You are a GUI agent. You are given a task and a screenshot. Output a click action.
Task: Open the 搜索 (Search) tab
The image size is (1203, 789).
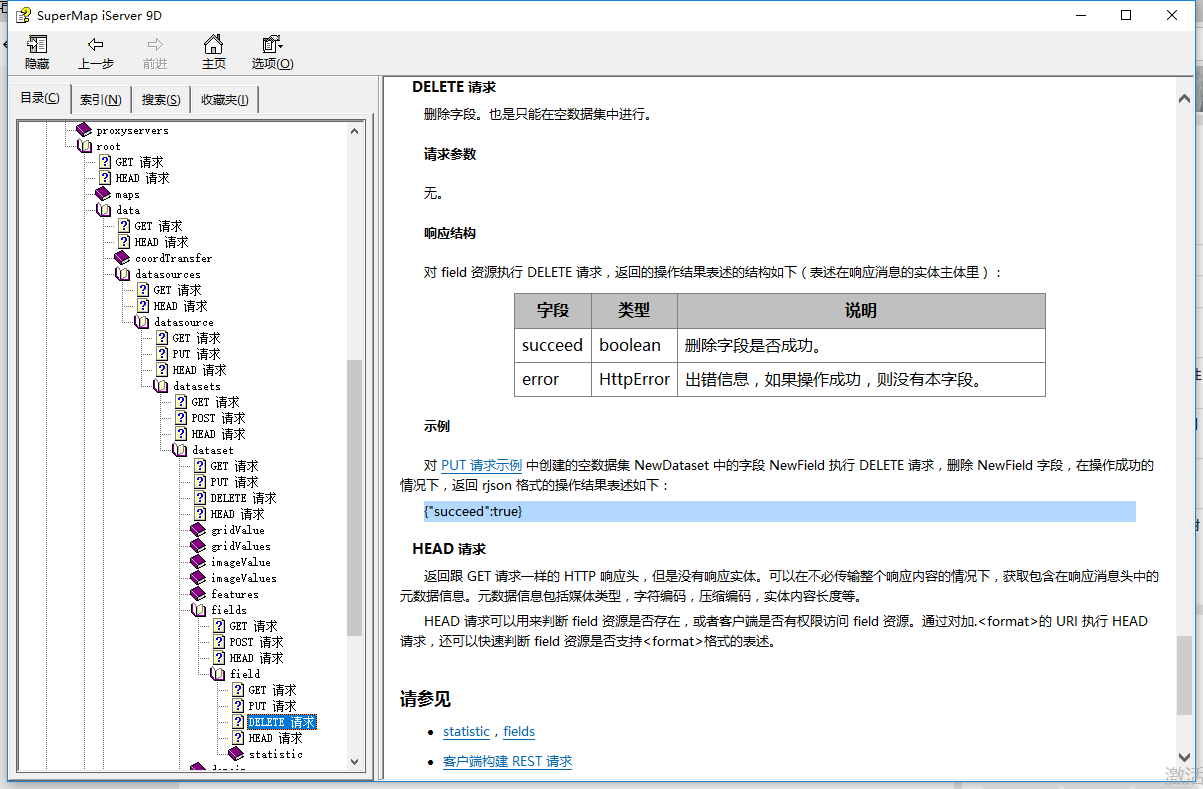click(161, 99)
